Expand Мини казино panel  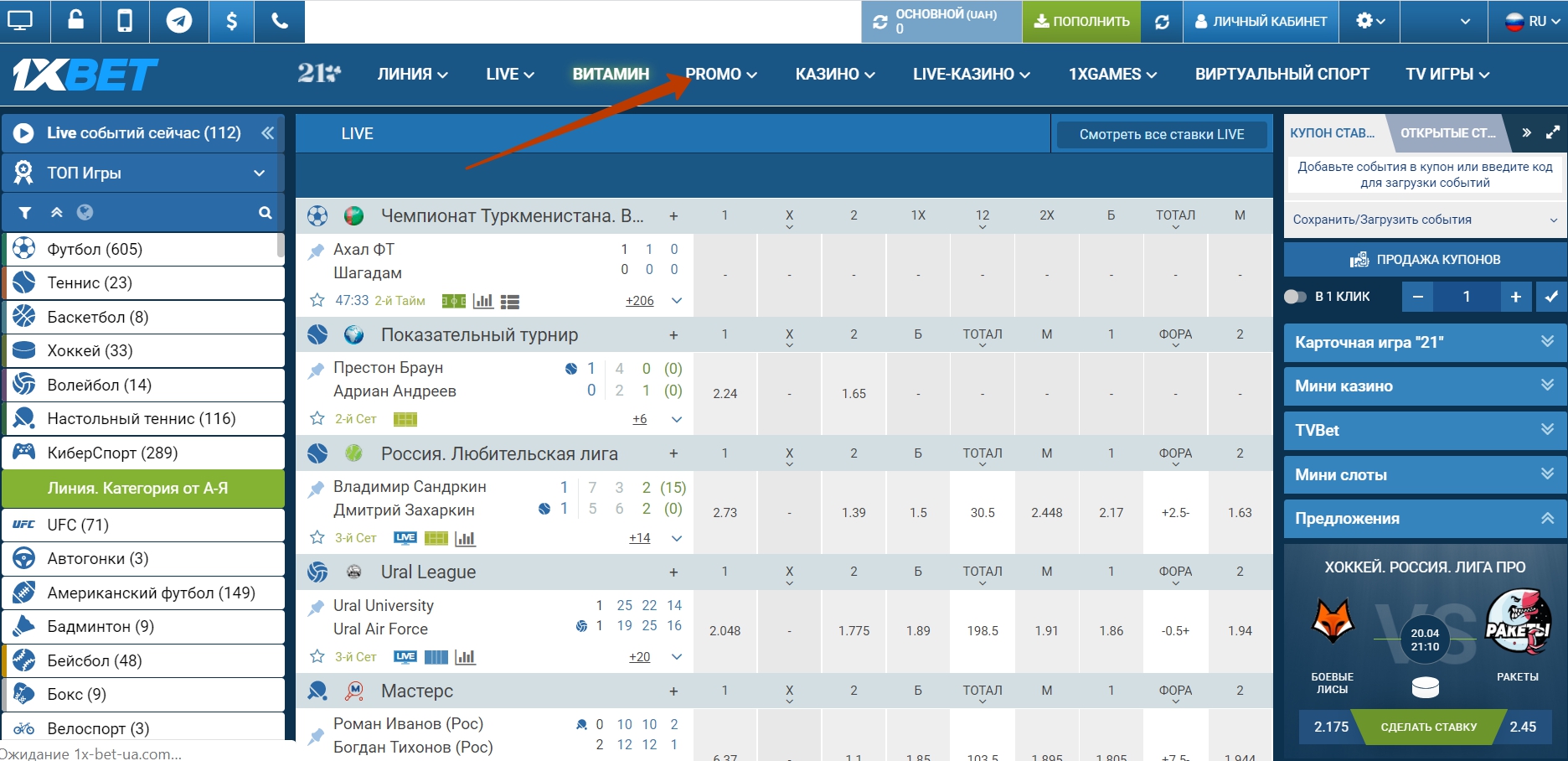coord(1425,386)
